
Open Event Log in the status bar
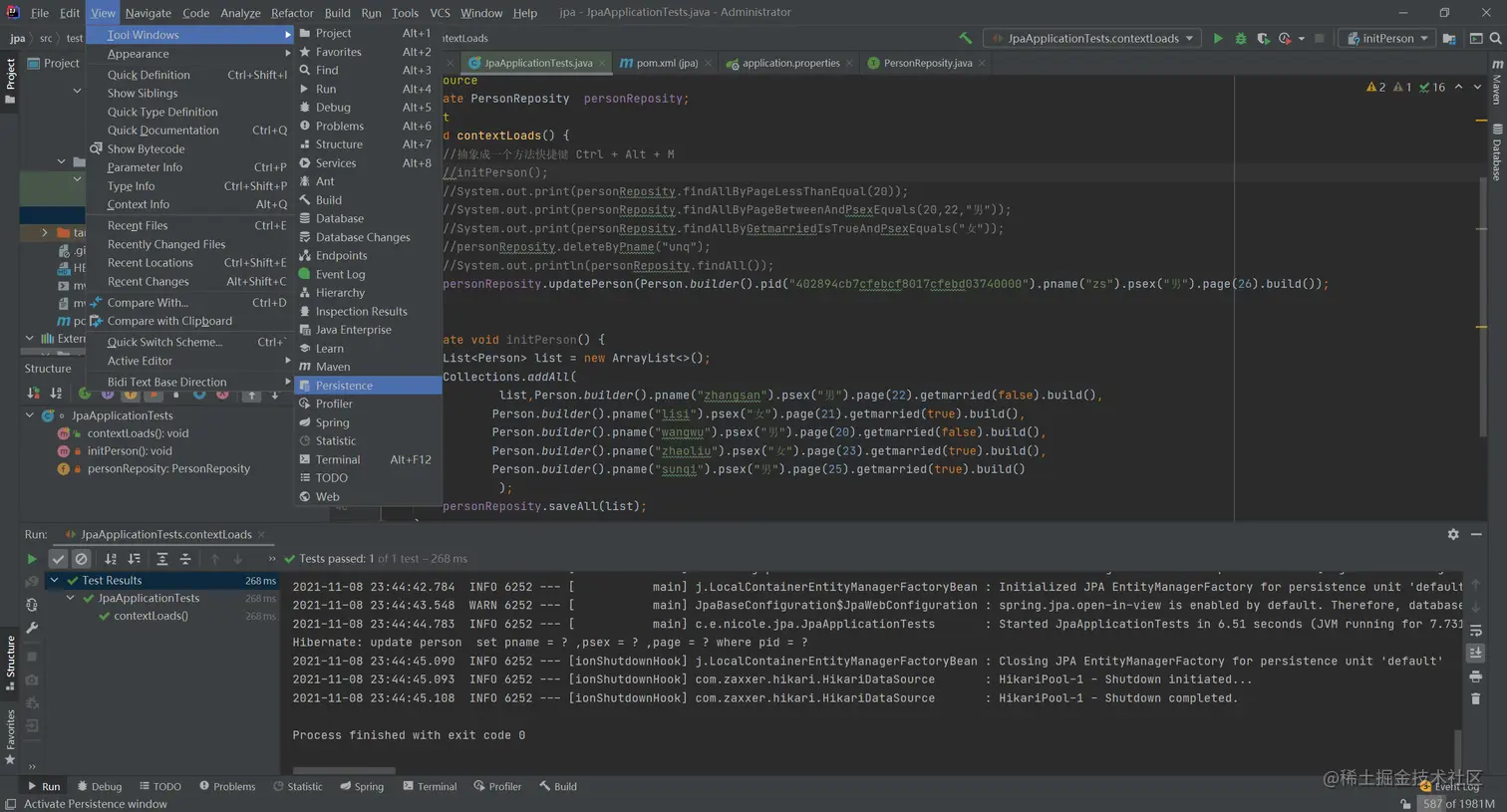[1451, 786]
